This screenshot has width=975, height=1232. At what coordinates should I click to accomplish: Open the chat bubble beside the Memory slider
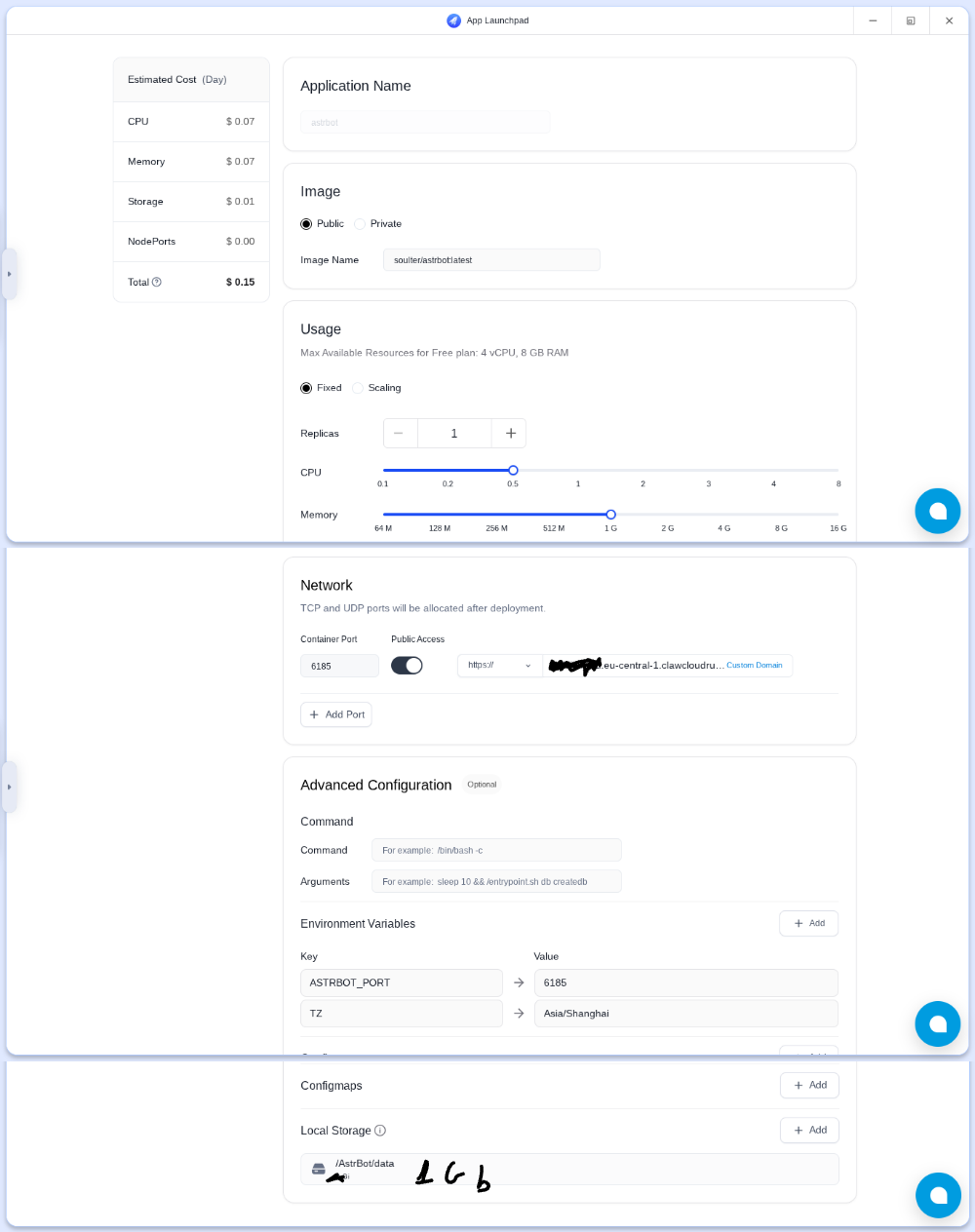pos(937,511)
